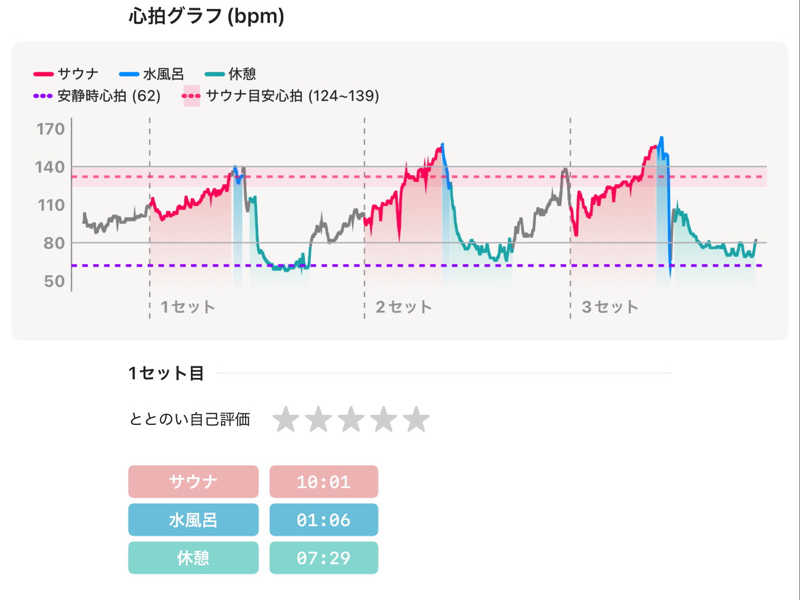Click the rest time 07:29 field
This screenshot has width=800, height=600.
324,558
